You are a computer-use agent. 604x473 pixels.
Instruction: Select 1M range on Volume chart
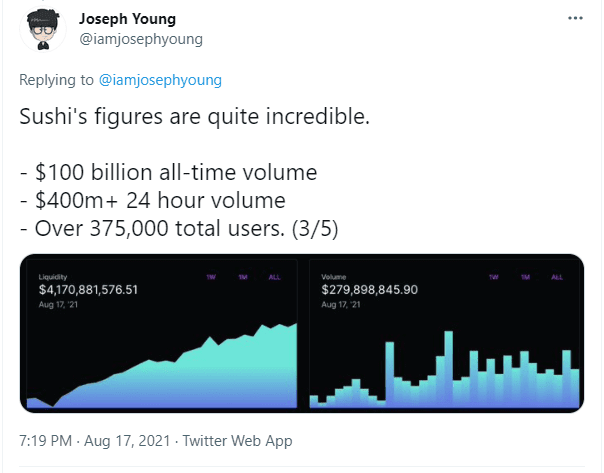click(524, 277)
